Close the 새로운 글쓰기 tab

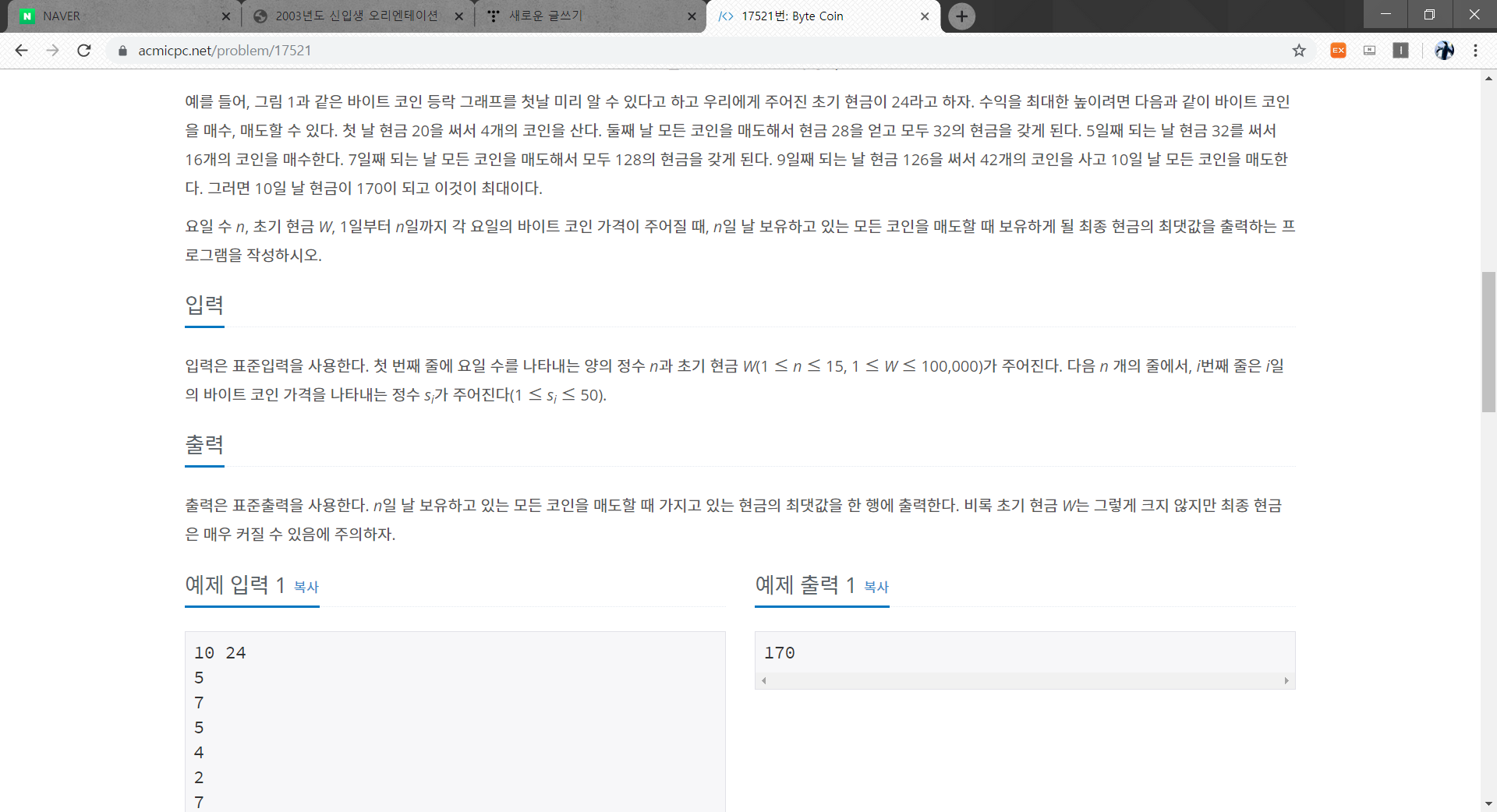(x=692, y=16)
